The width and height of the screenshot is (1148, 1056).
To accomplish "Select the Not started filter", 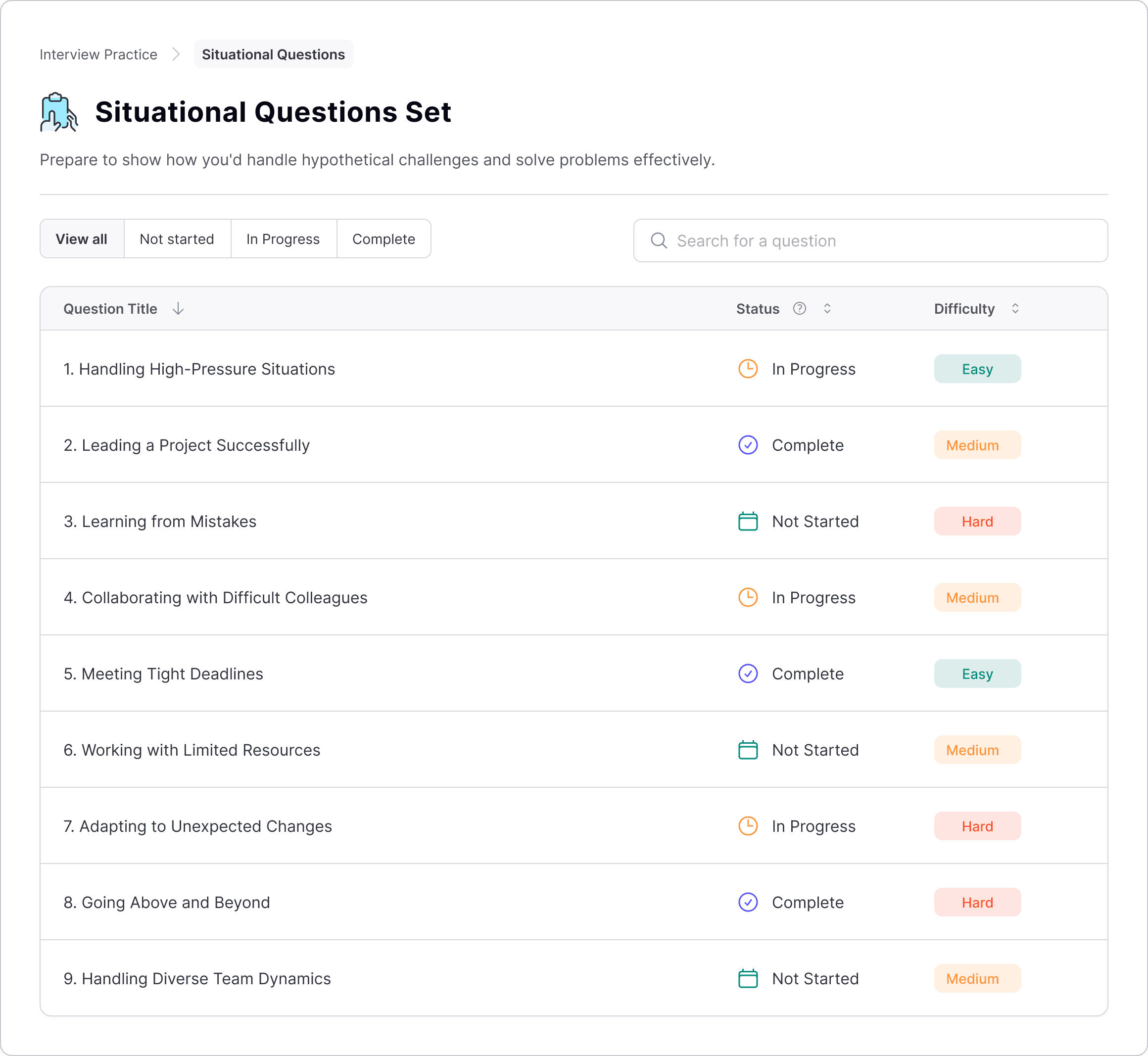I will (177, 239).
